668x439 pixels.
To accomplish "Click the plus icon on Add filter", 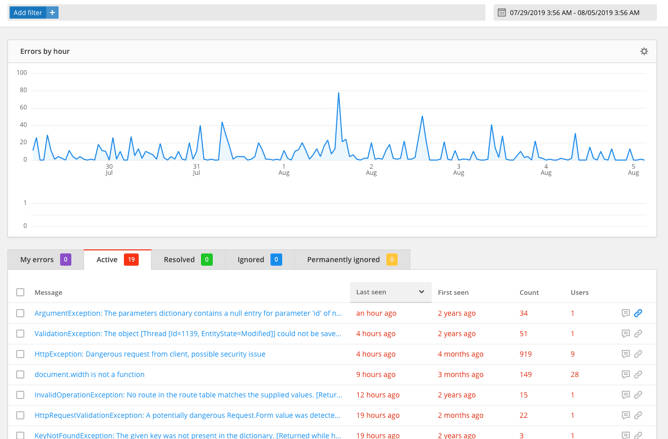I will click(53, 13).
